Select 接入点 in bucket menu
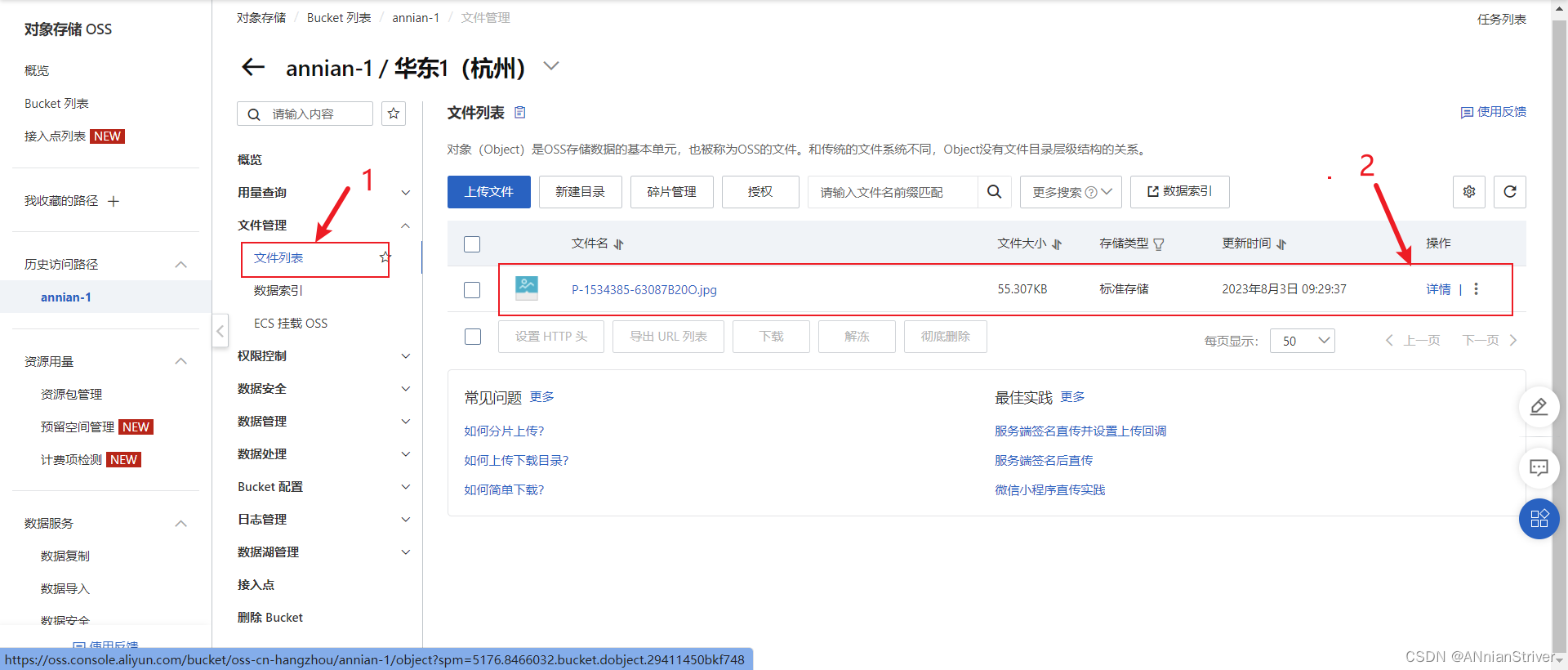Screen dimensions: 1568x670 click(x=256, y=585)
